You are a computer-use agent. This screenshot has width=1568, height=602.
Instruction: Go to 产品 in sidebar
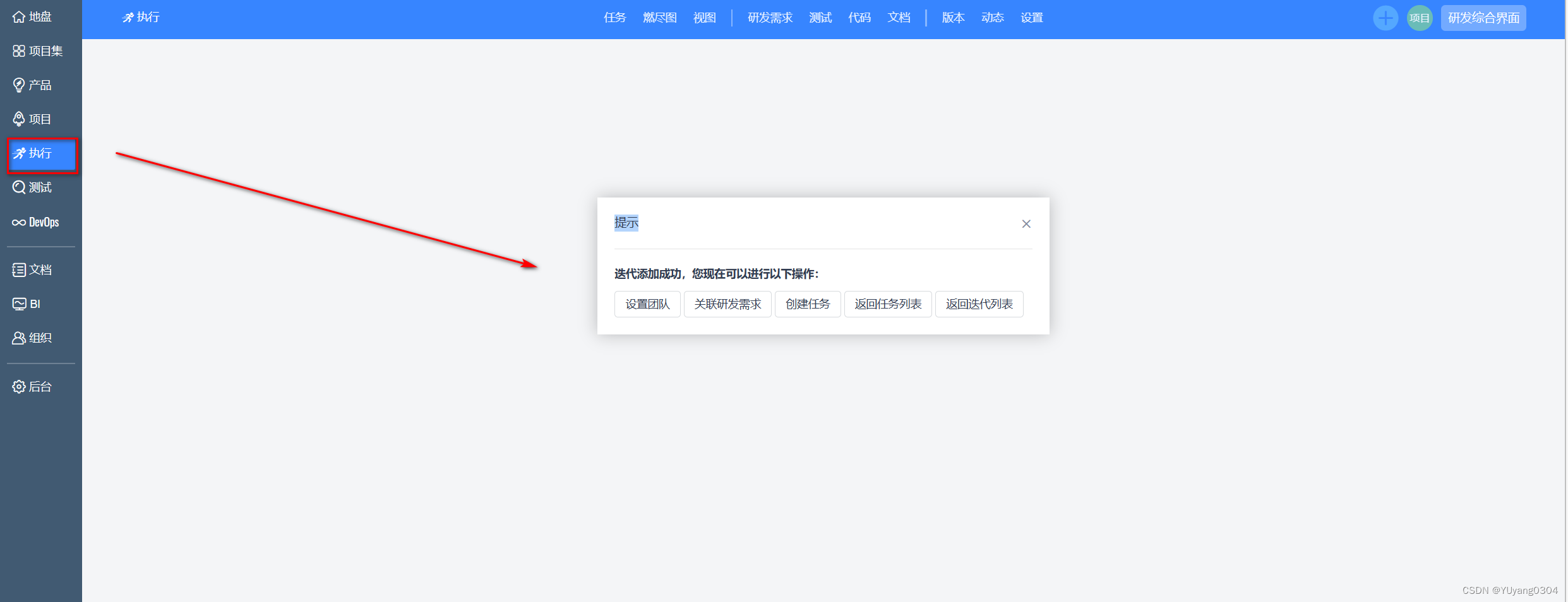[32, 85]
